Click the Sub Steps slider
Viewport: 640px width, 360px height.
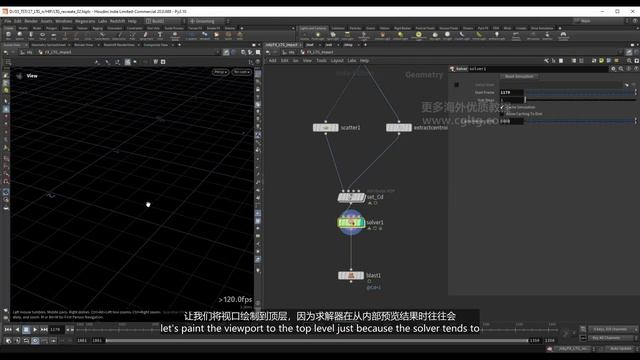tap(580, 100)
